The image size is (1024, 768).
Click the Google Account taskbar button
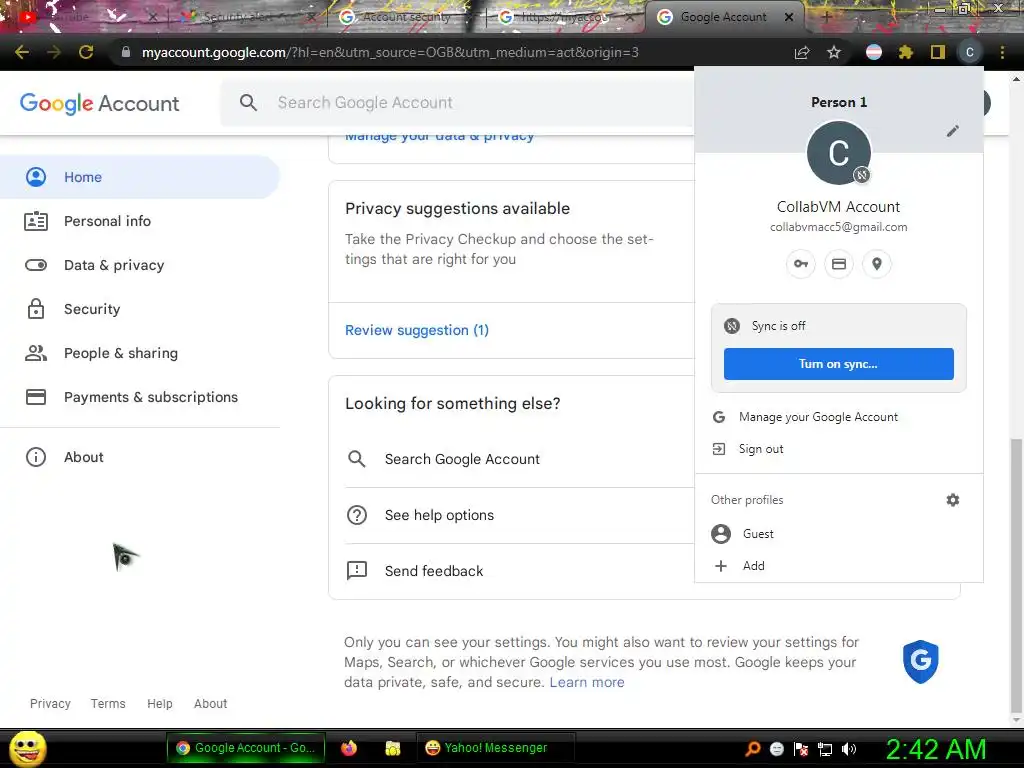point(246,748)
